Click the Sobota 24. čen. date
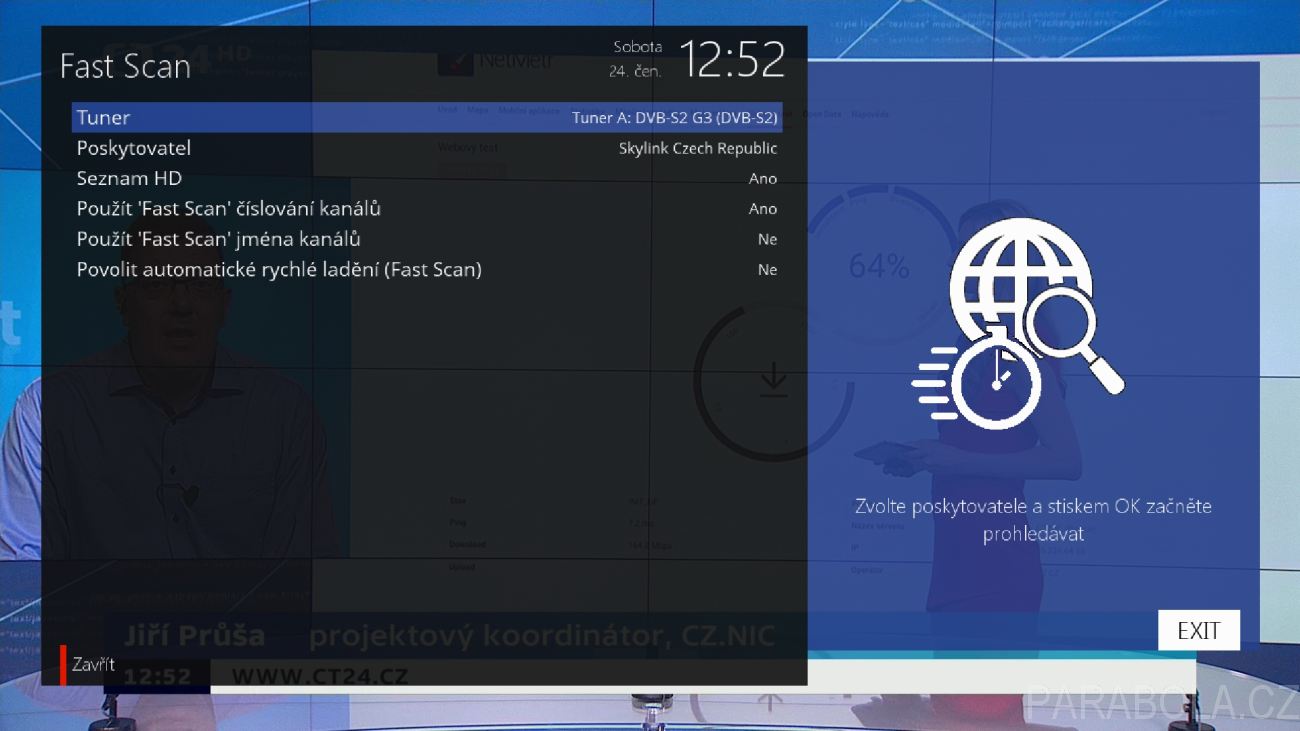Screen dimensions: 1300x731 [x=636, y=59]
